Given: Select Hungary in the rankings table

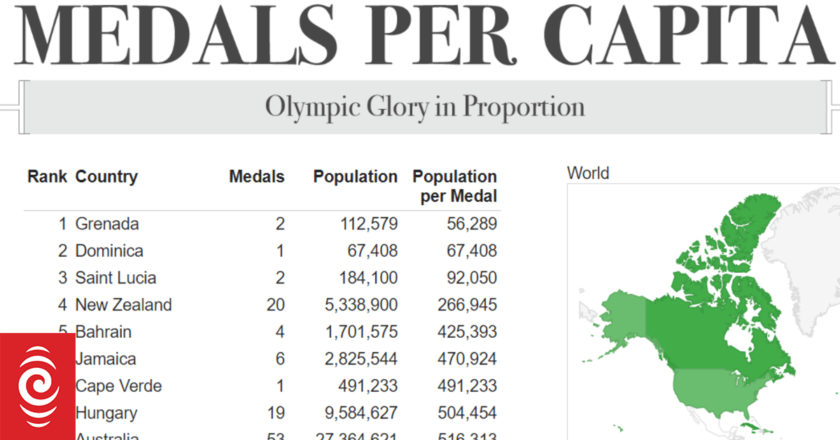Looking at the screenshot, I should coord(106,413).
